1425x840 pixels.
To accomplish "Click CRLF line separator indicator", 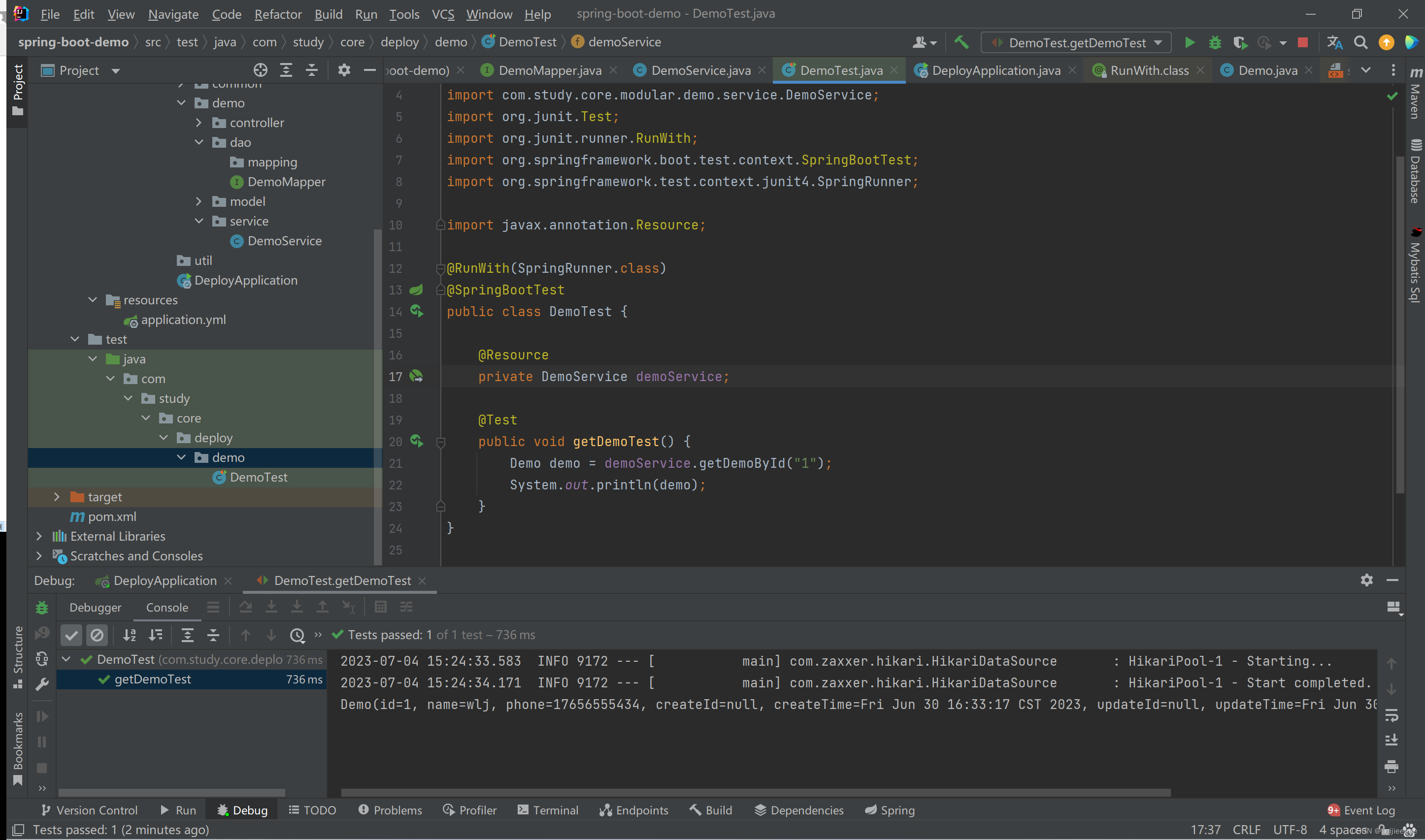I will coord(1247,830).
